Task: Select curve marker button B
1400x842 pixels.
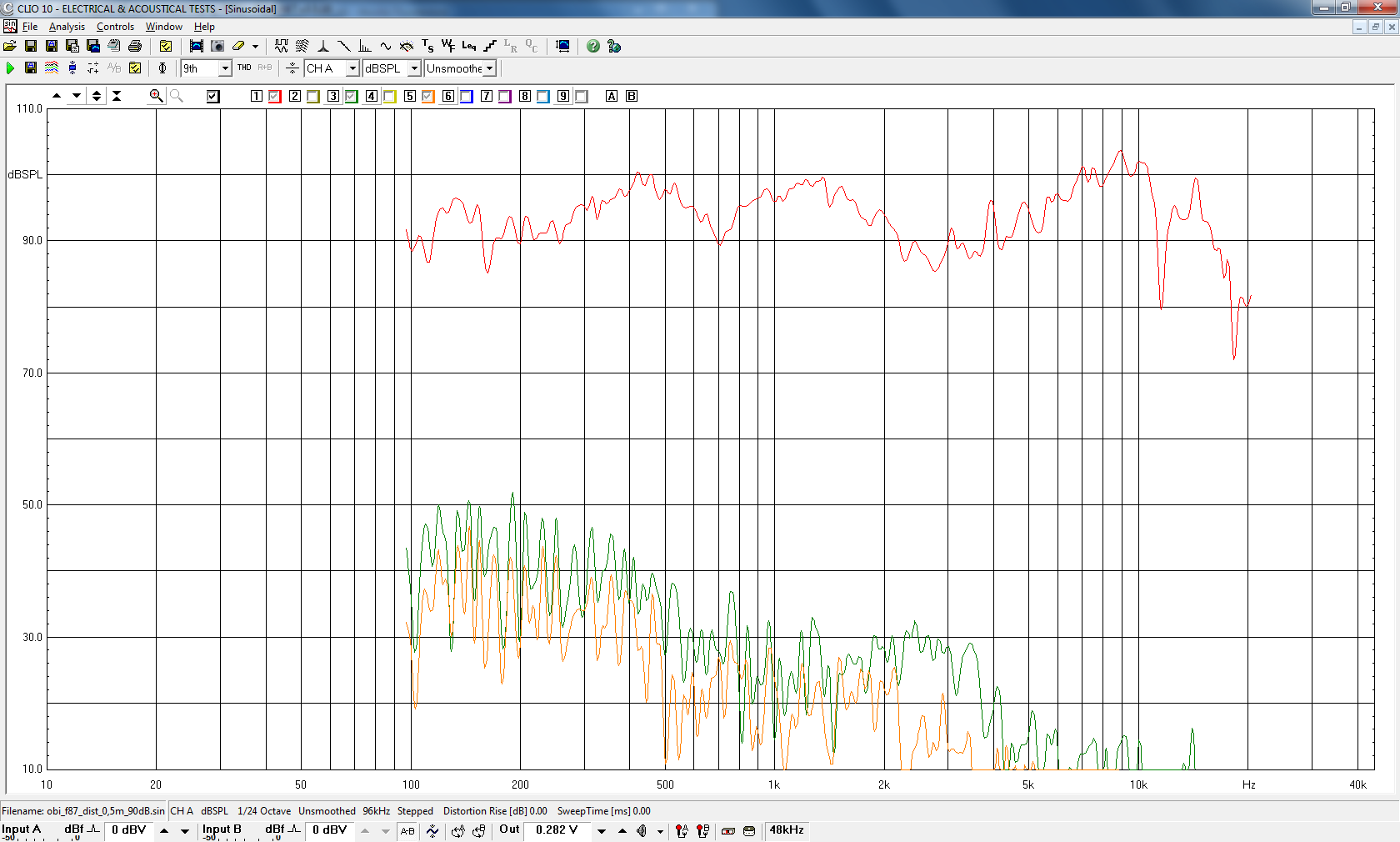Action: point(632,96)
